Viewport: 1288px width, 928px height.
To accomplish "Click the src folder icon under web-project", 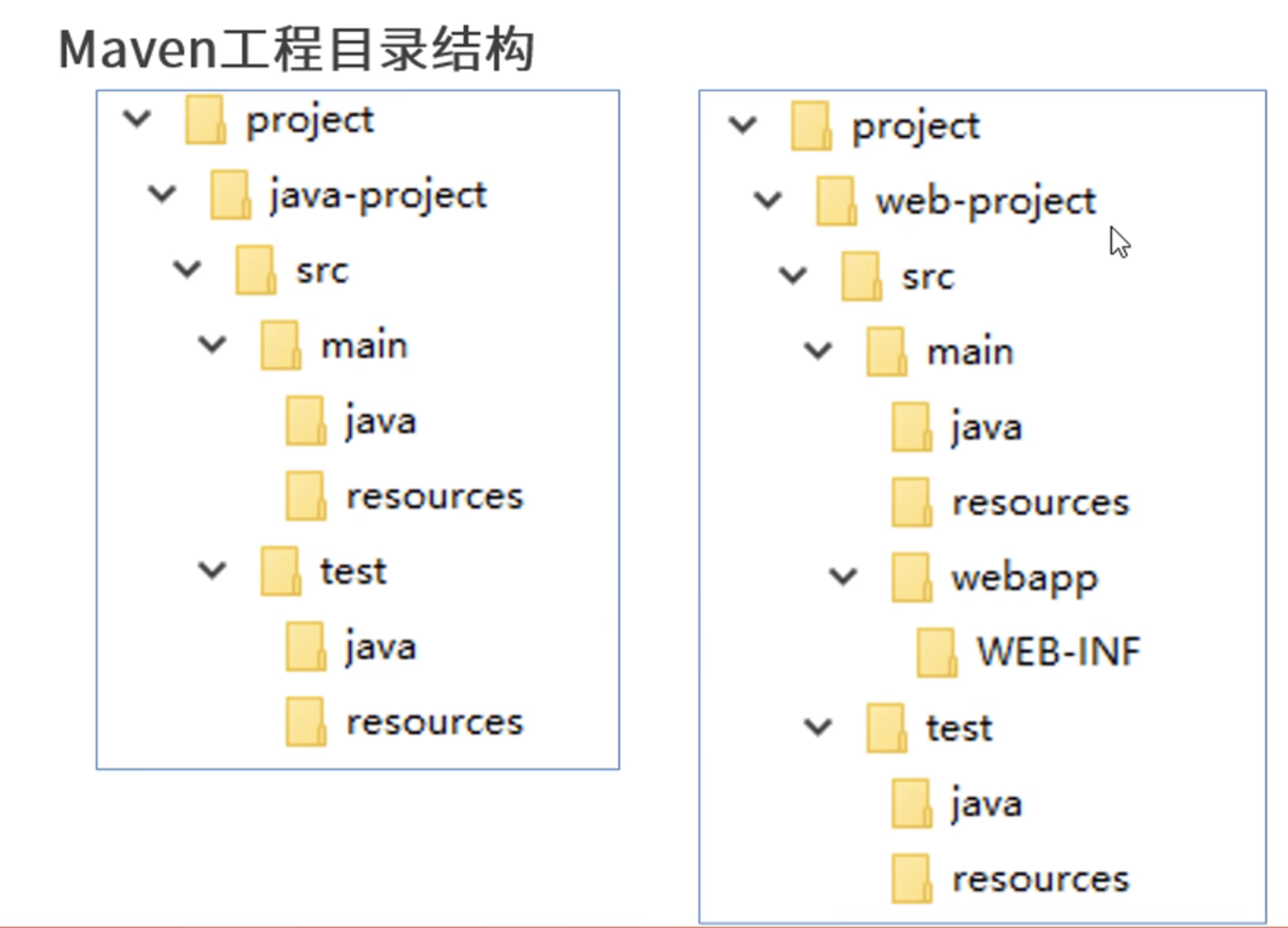I will pyautogui.click(x=861, y=277).
